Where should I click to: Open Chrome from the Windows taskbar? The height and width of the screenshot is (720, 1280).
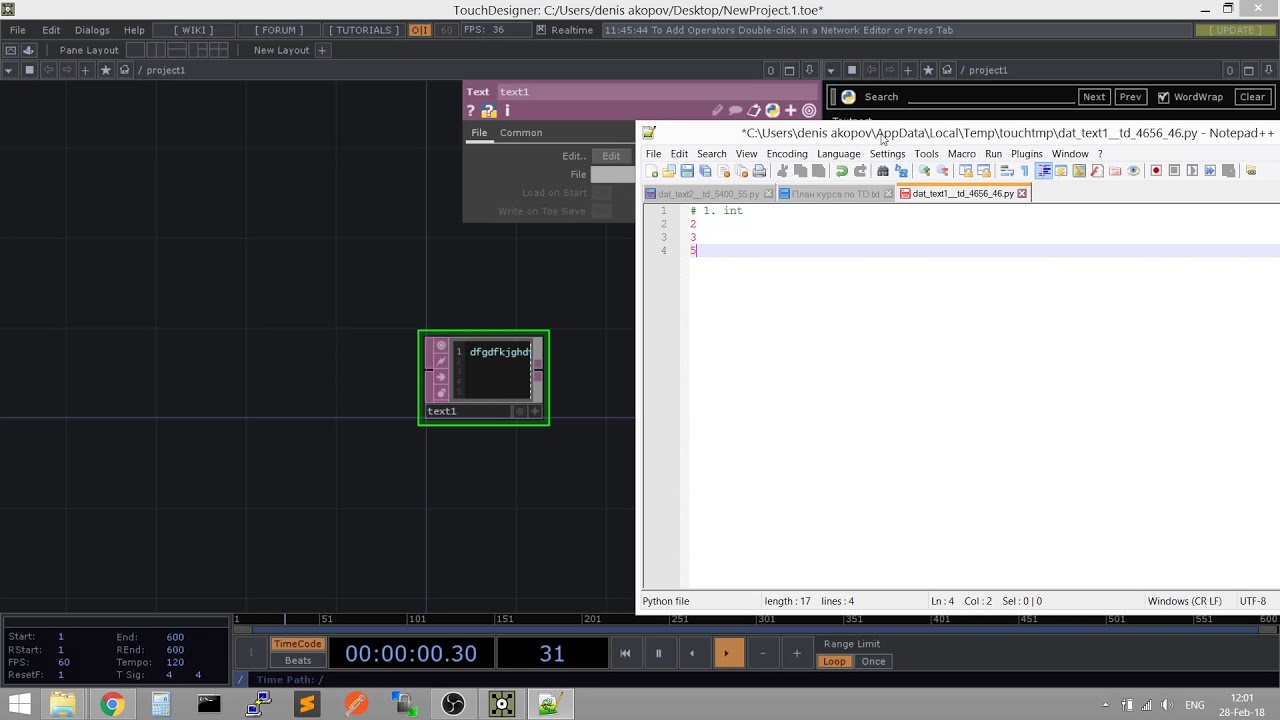click(112, 704)
